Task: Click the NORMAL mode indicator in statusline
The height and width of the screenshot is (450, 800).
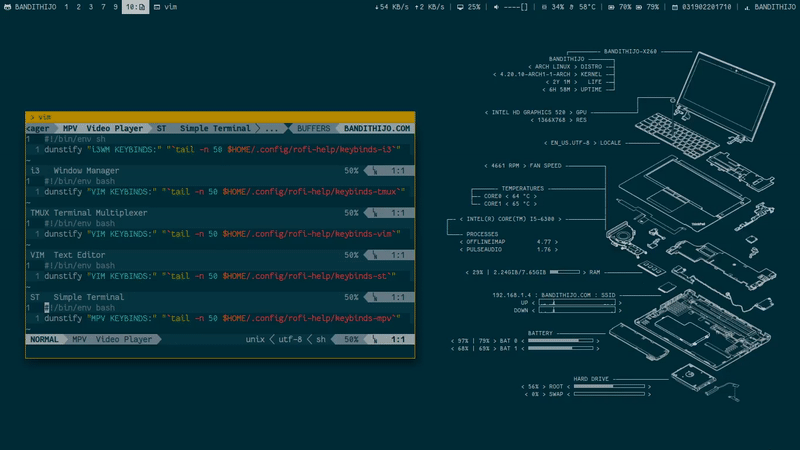Action: [x=44, y=339]
